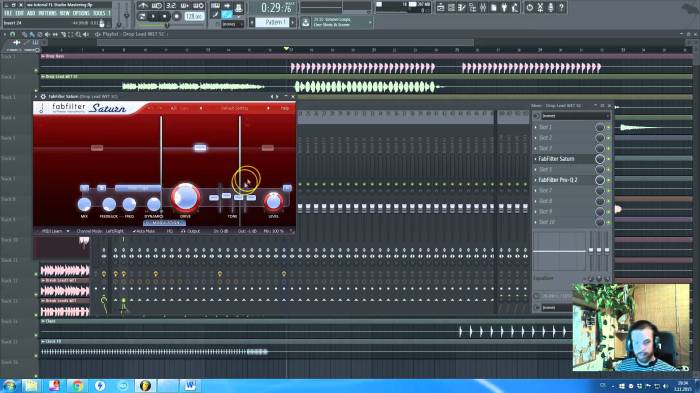Click the Saturn LEVEL knob

click(273, 201)
